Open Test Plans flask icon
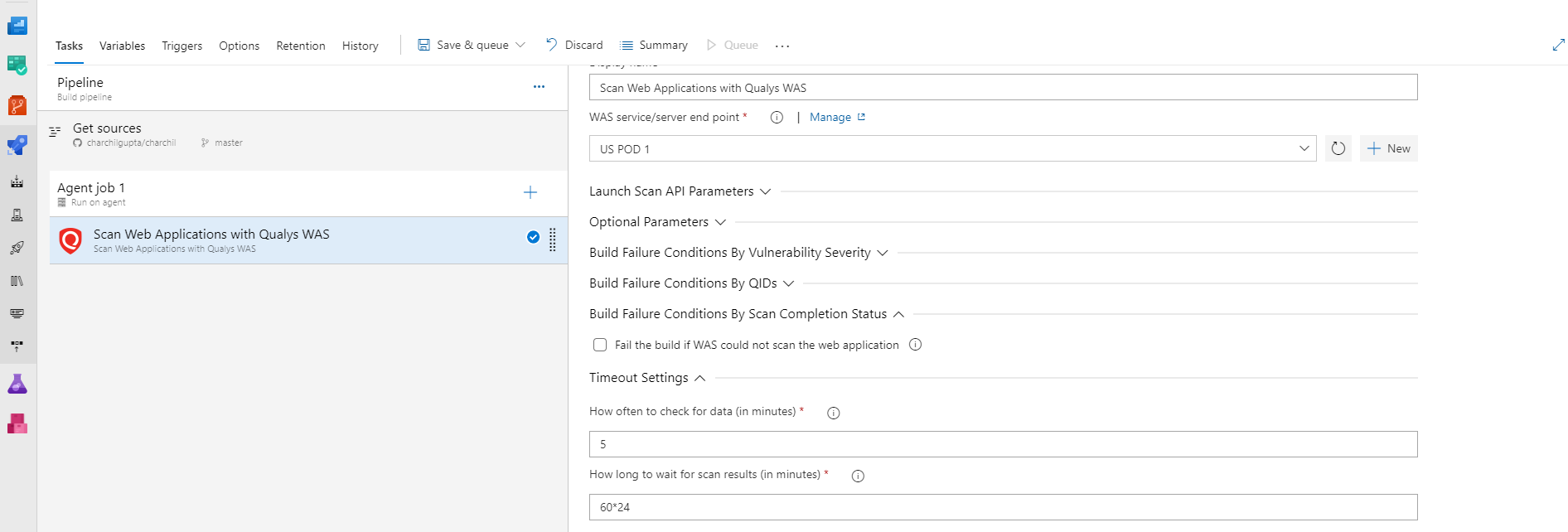 17,384
